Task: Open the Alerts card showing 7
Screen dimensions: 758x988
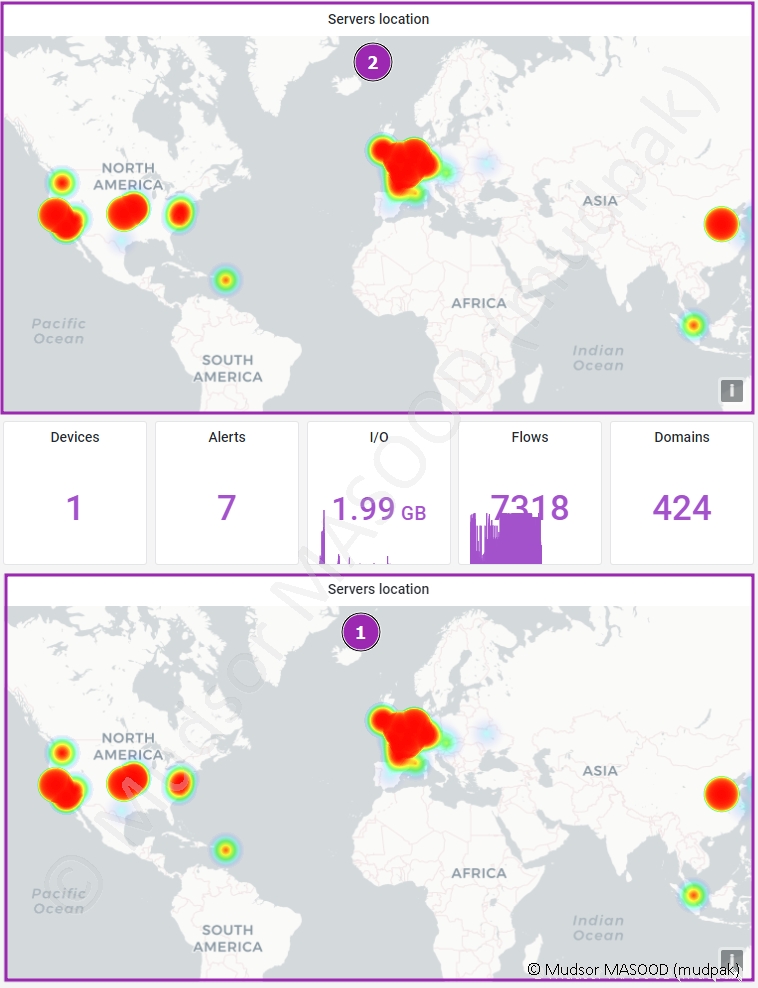Action: [x=227, y=492]
